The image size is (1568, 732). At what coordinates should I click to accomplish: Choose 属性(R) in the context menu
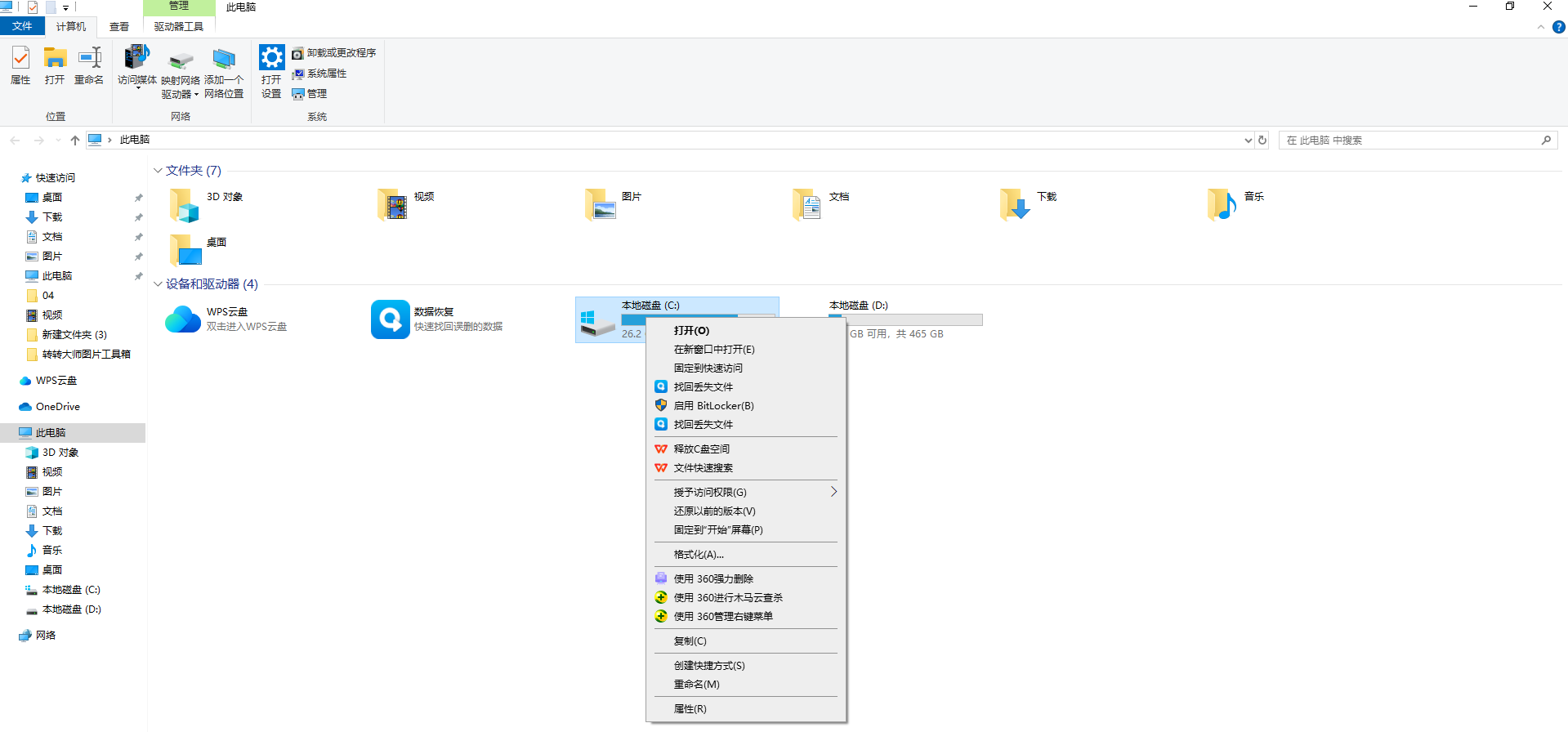tap(690, 709)
